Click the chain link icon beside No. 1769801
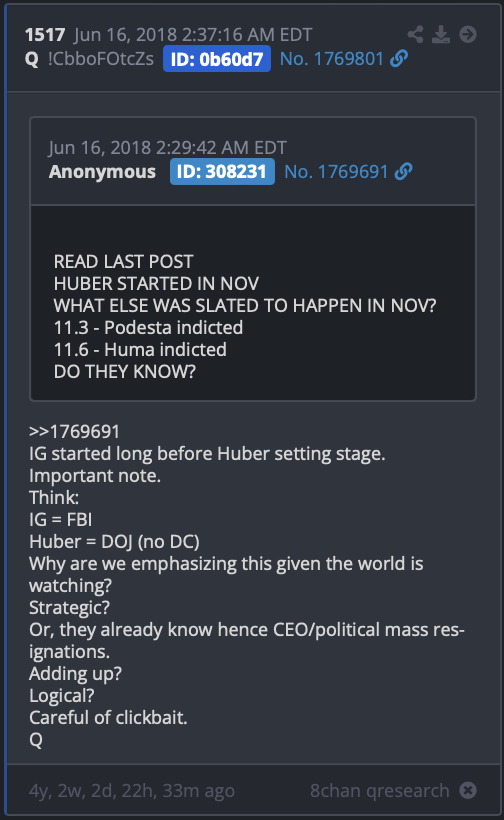Screen dimensions: 504x820 pos(399,59)
